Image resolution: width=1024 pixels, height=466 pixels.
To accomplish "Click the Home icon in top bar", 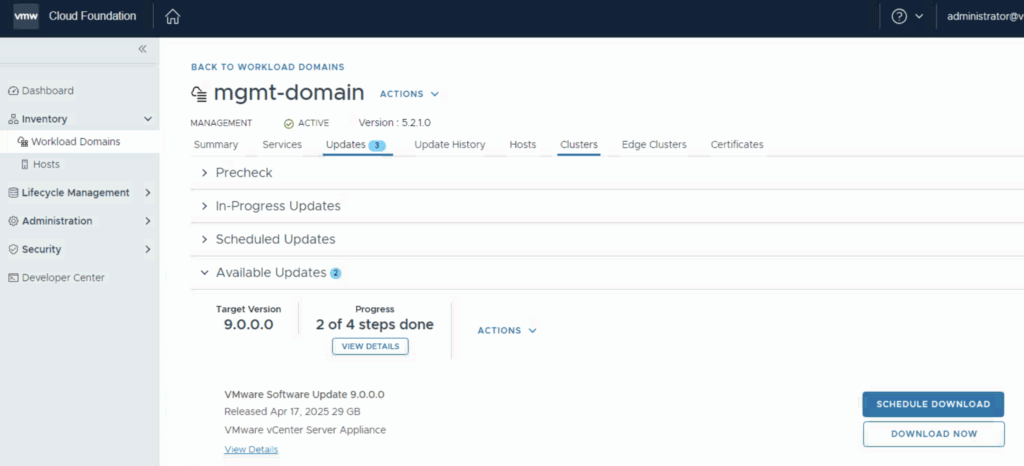I will (173, 17).
